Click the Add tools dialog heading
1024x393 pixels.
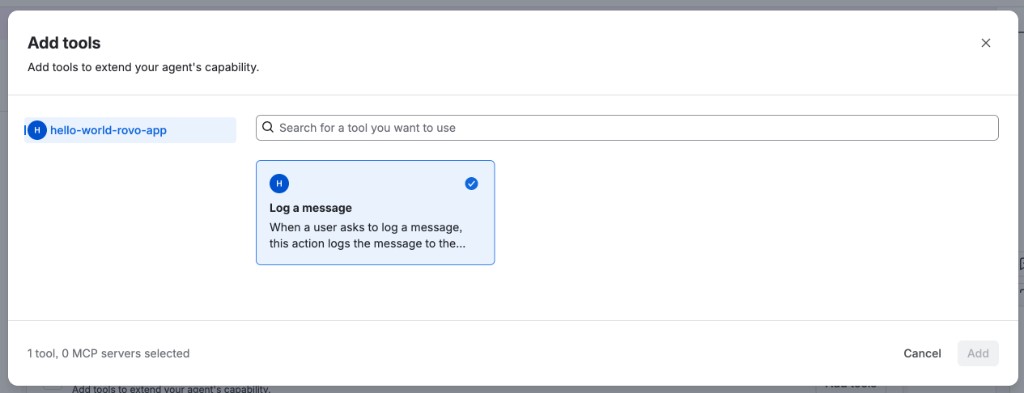(x=64, y=43)
